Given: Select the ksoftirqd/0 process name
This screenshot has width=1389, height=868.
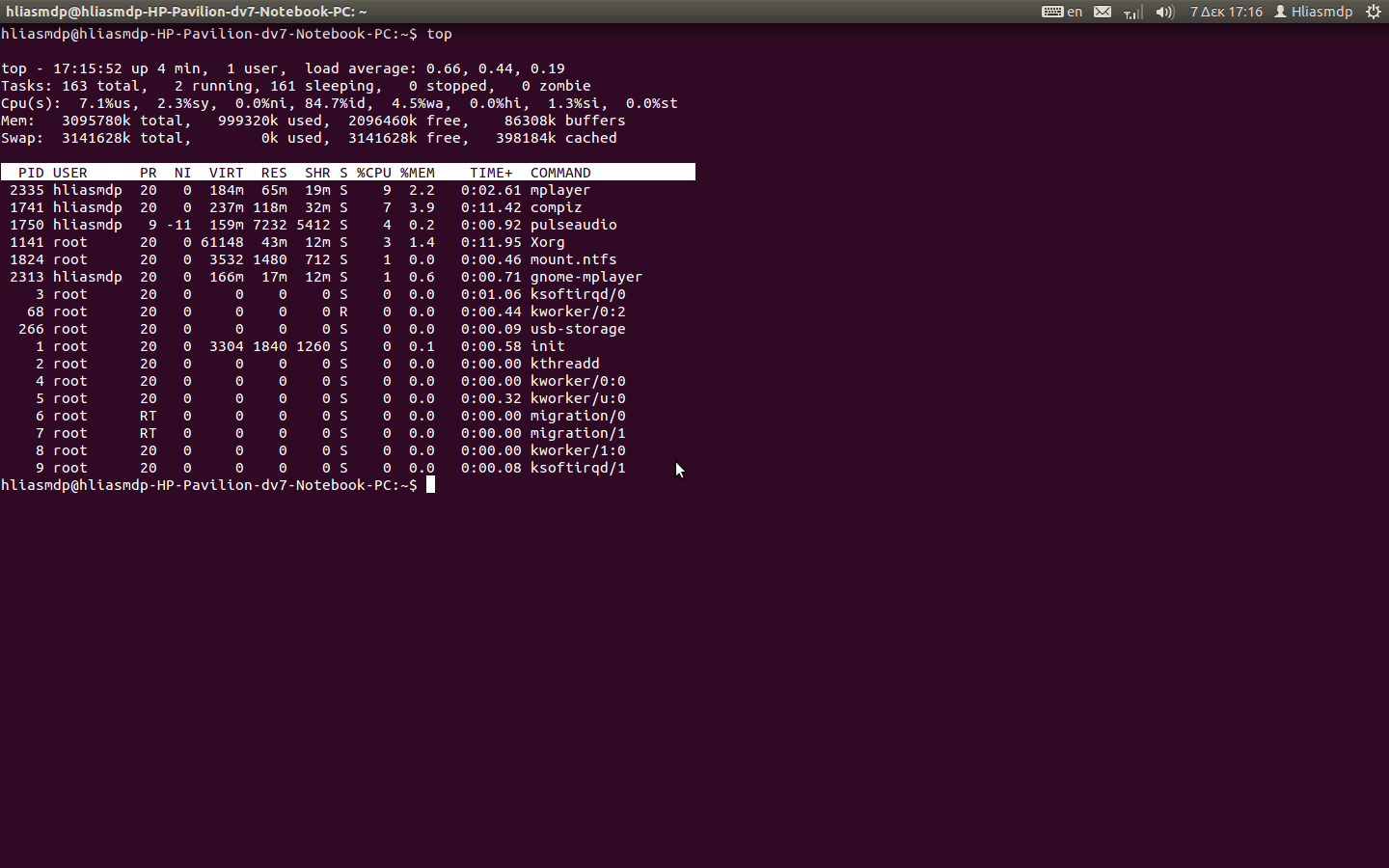Looking at the screenshot, I should 578,294.
